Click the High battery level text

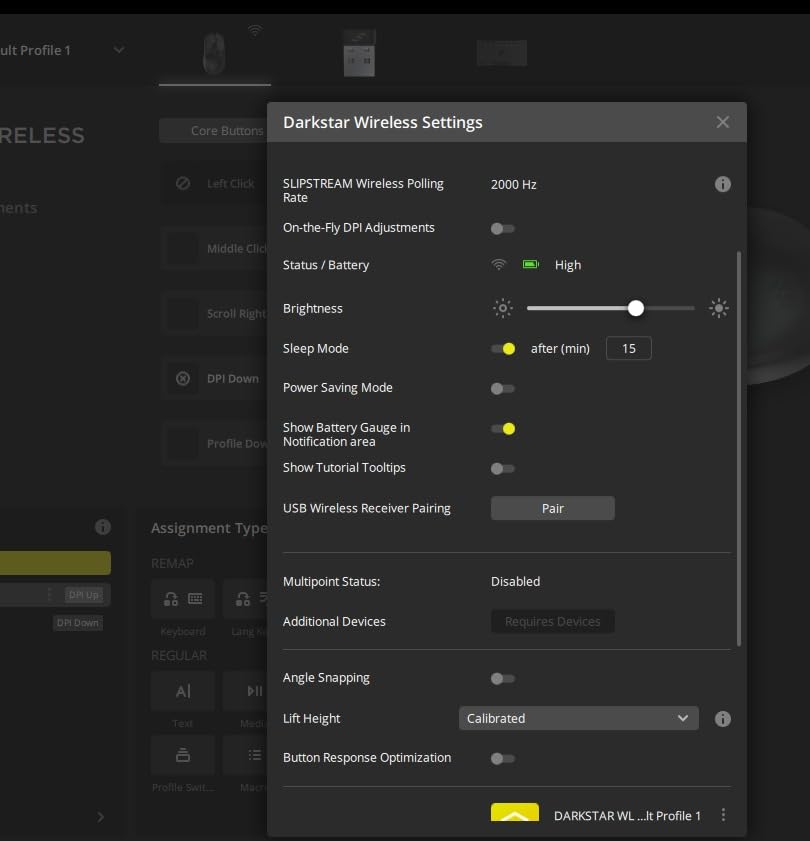(x=568, y=265)
